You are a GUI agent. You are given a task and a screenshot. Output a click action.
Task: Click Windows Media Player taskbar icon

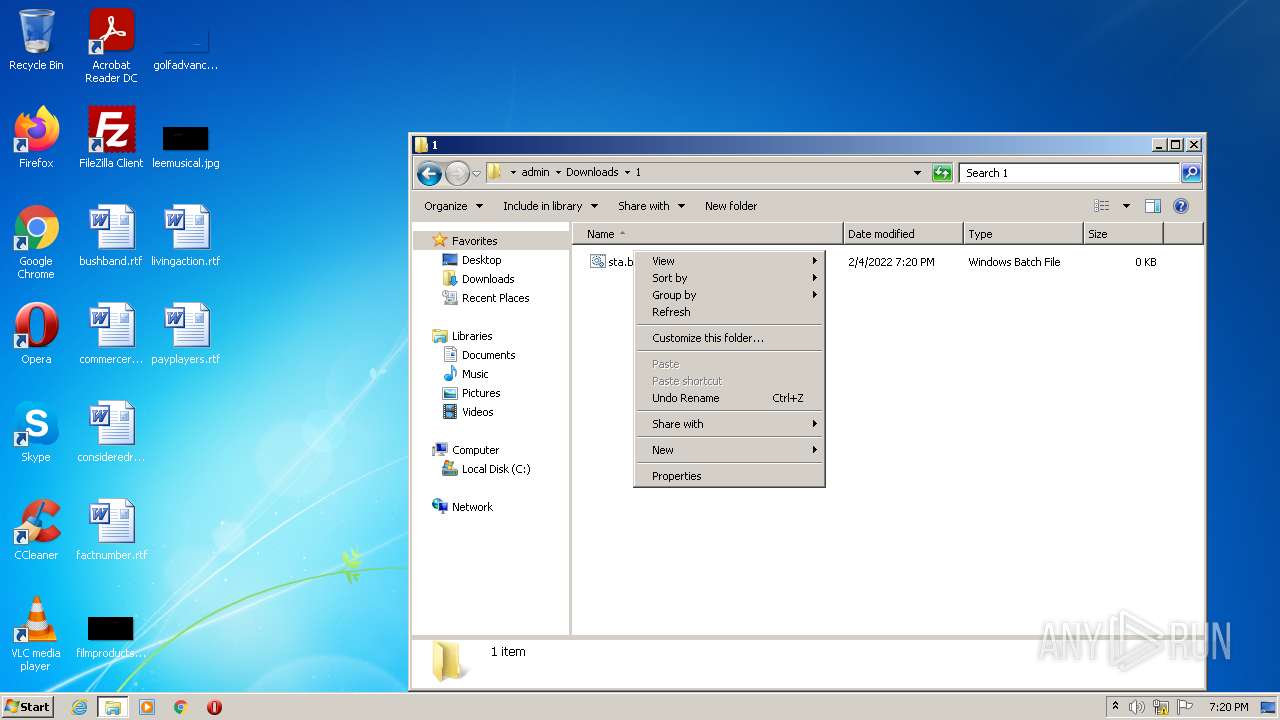(x=147, y=707)
